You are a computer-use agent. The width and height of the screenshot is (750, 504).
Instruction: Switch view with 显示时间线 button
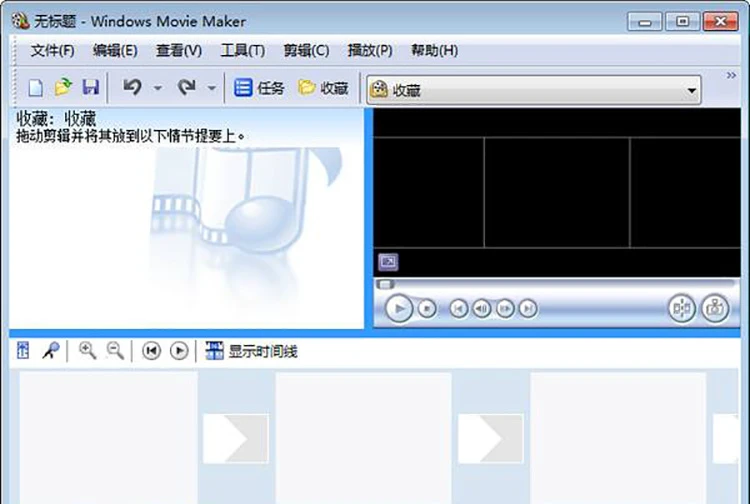coord(251,351)
